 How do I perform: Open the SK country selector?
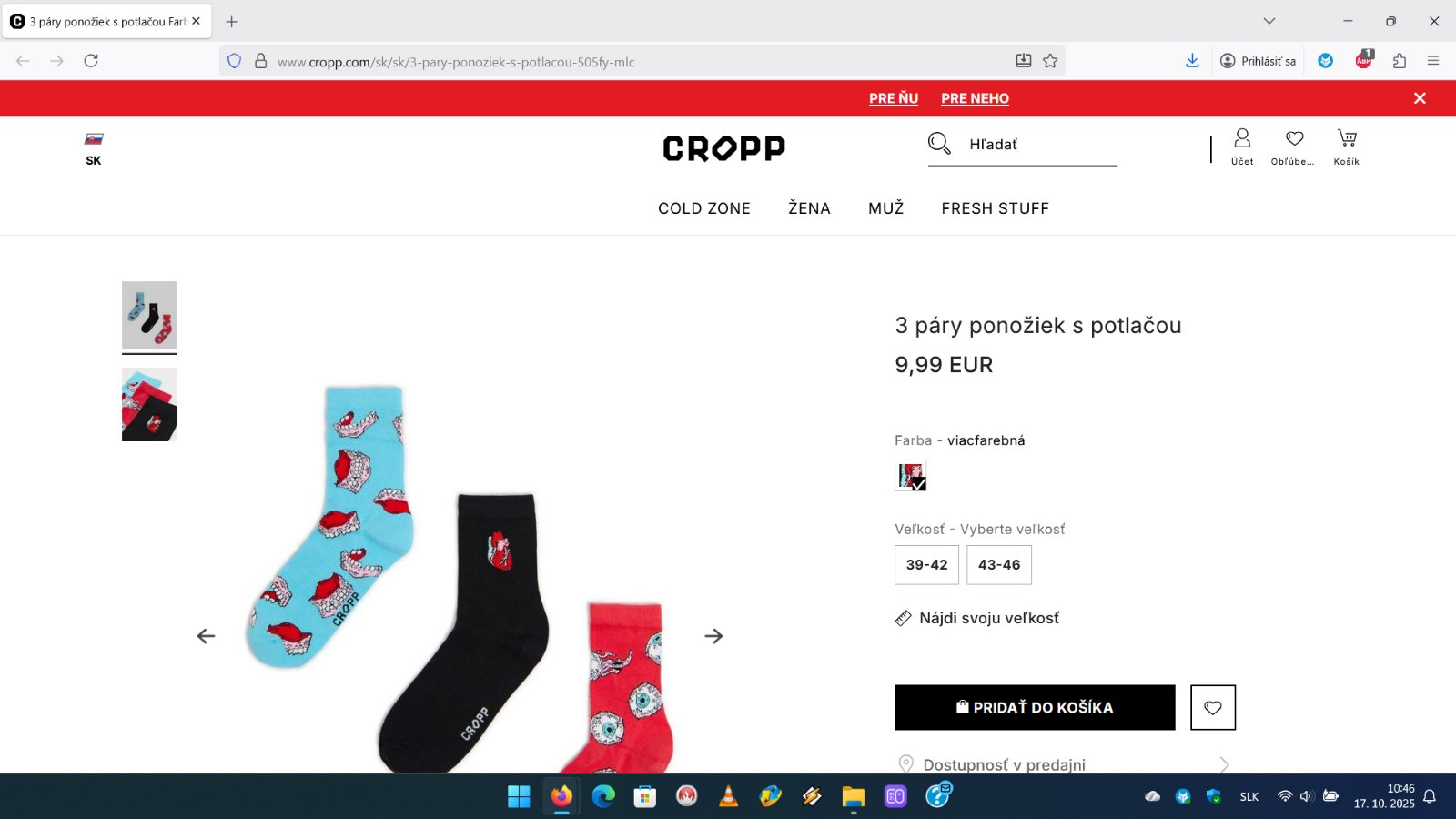(x=94, y=149)
